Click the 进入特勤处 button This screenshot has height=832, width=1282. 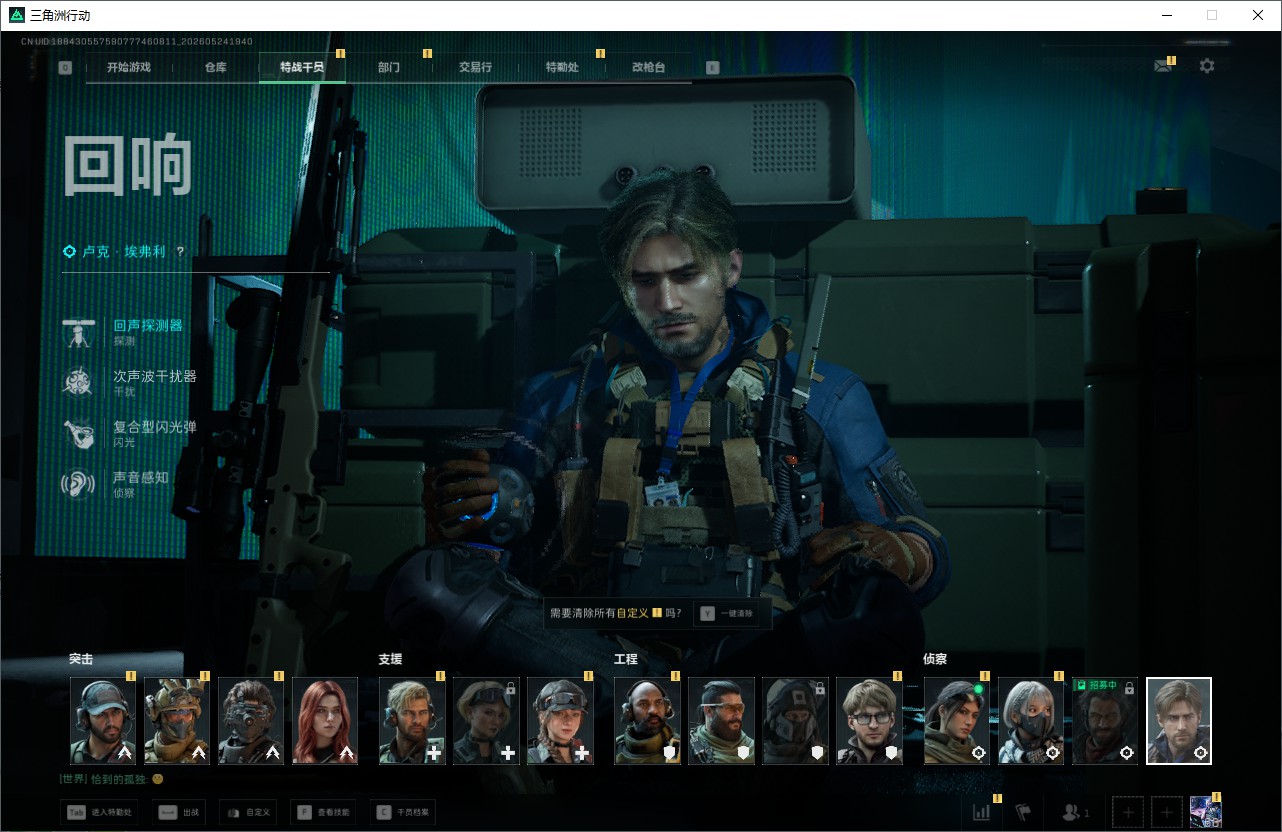coord(101,812)
